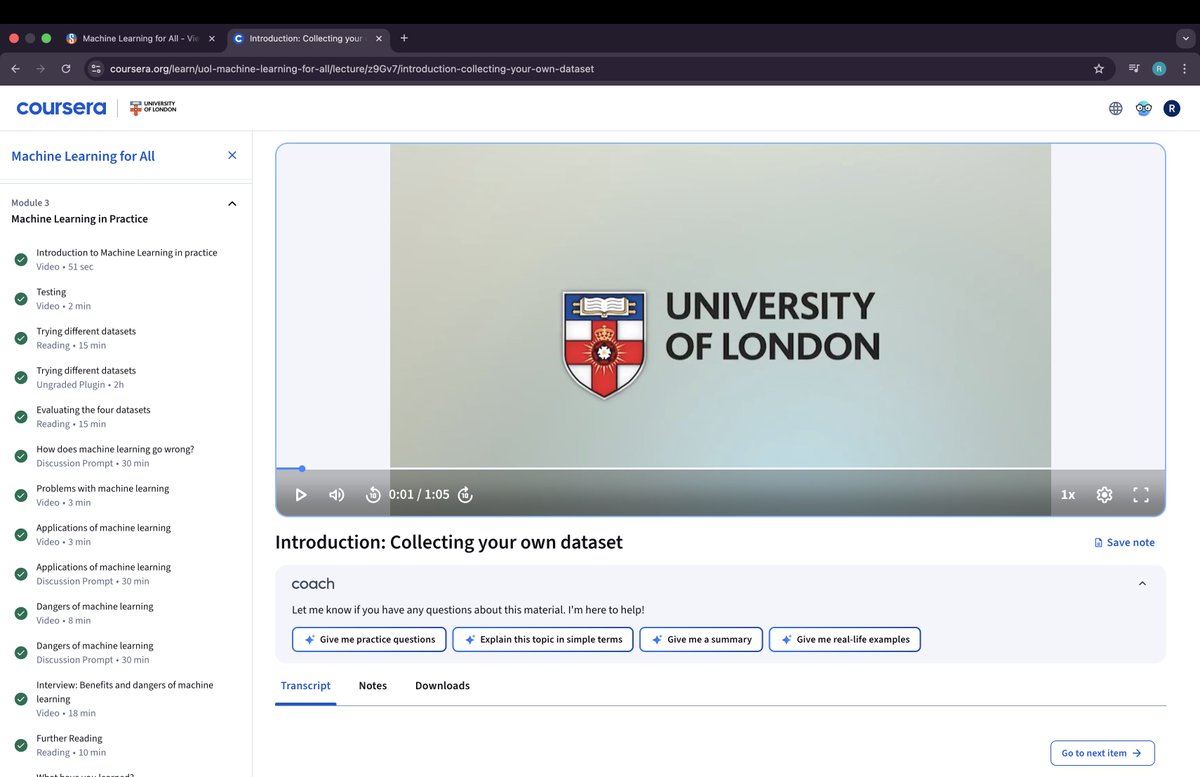Click the browser address bar URL
1200x777 pixels.
click(352, 69)
